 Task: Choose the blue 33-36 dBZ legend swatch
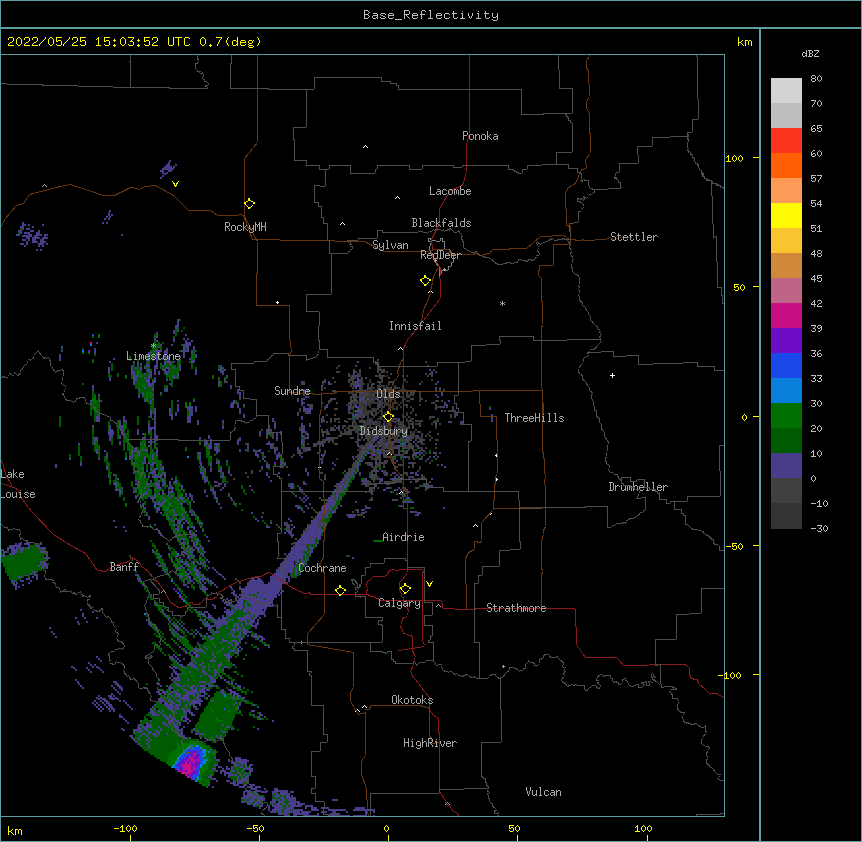click(786, 365)
